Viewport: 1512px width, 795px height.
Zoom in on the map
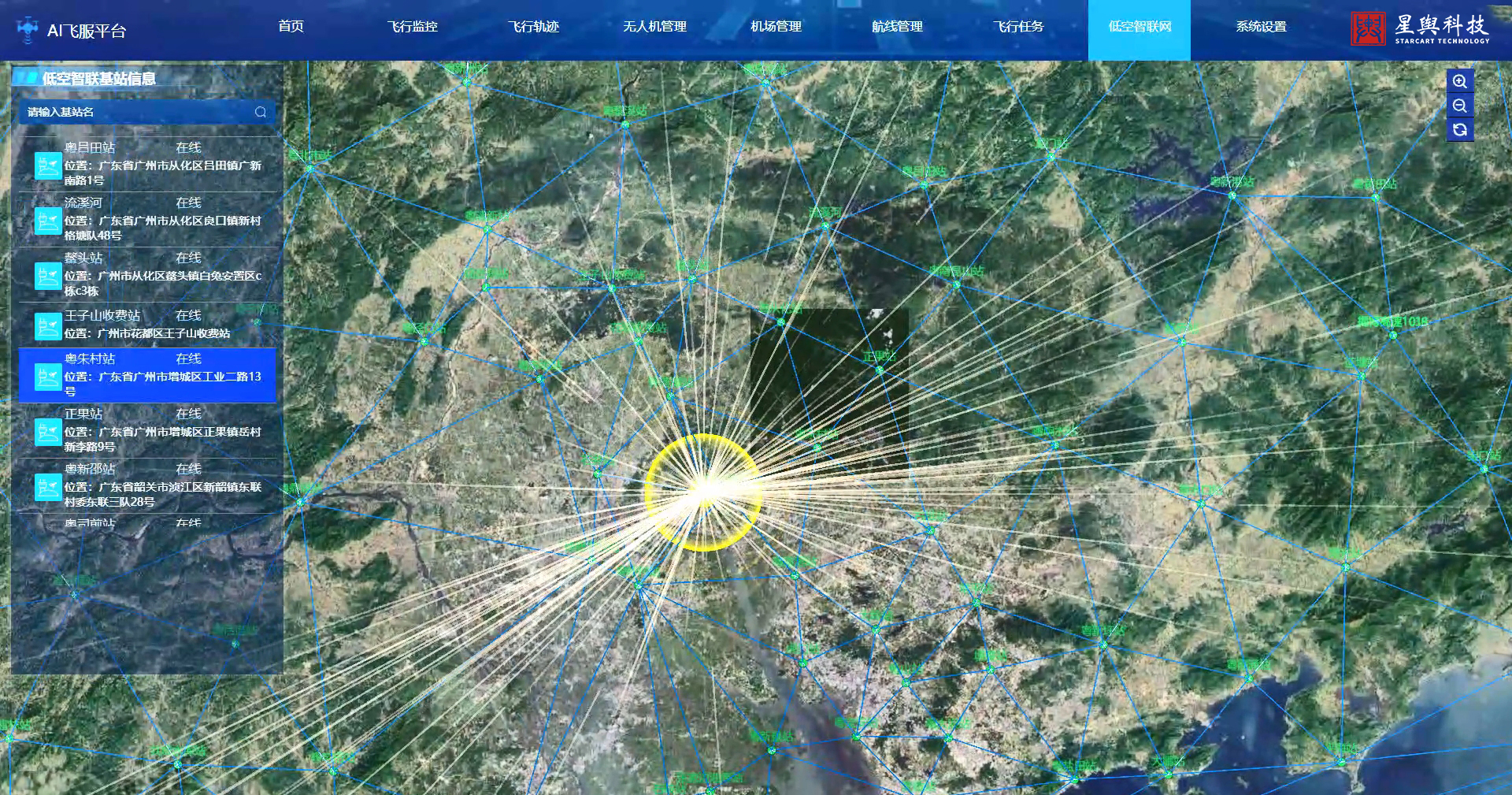tap(1459, 81)
